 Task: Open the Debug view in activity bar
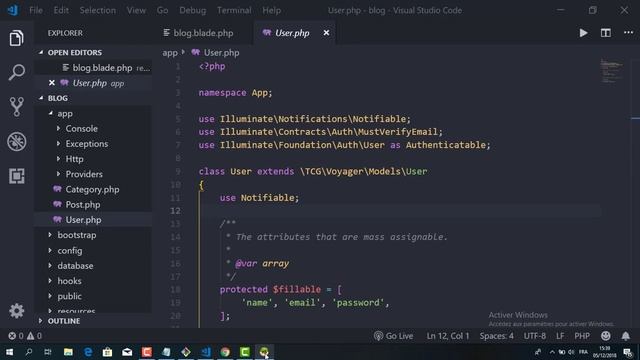click(x=16, y=142)
